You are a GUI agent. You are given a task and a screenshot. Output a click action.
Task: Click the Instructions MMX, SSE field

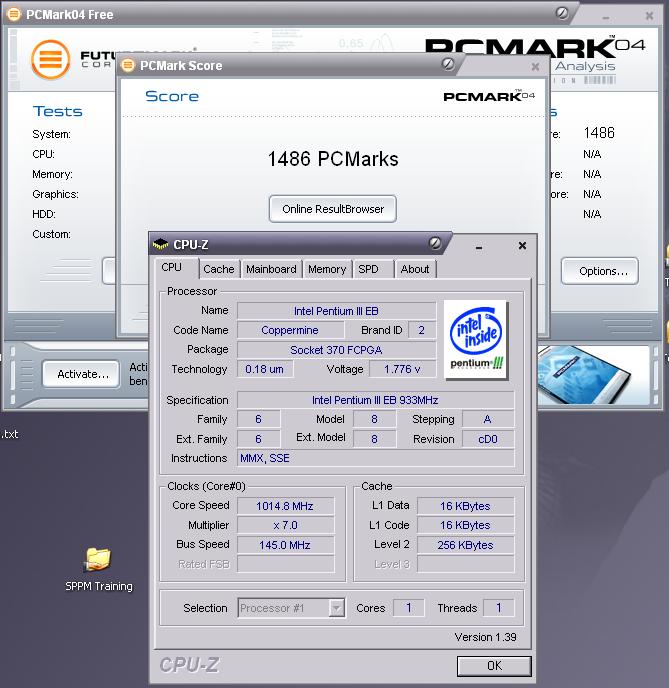click(375, 458)
